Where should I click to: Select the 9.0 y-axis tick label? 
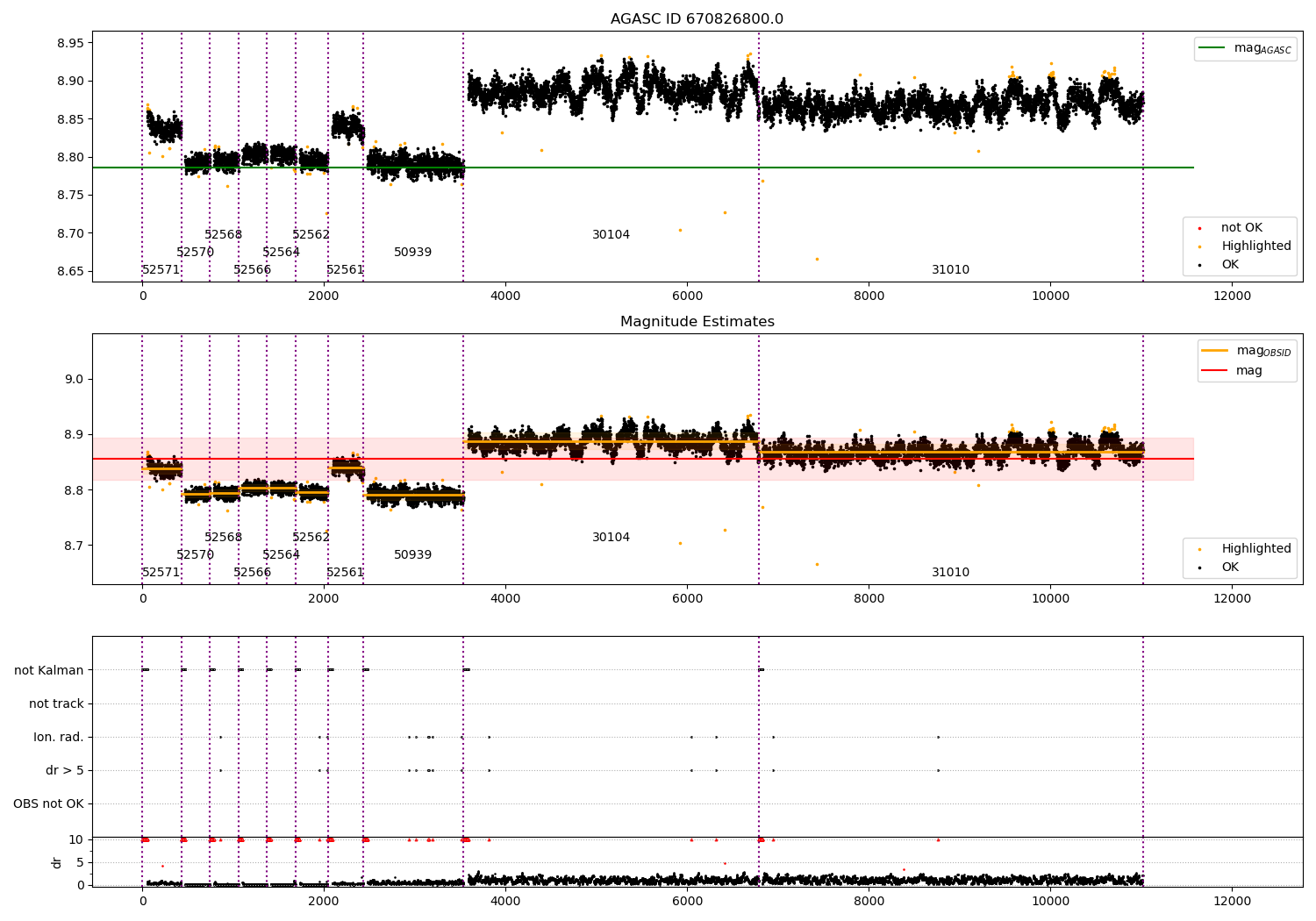(x=74, y=380)
